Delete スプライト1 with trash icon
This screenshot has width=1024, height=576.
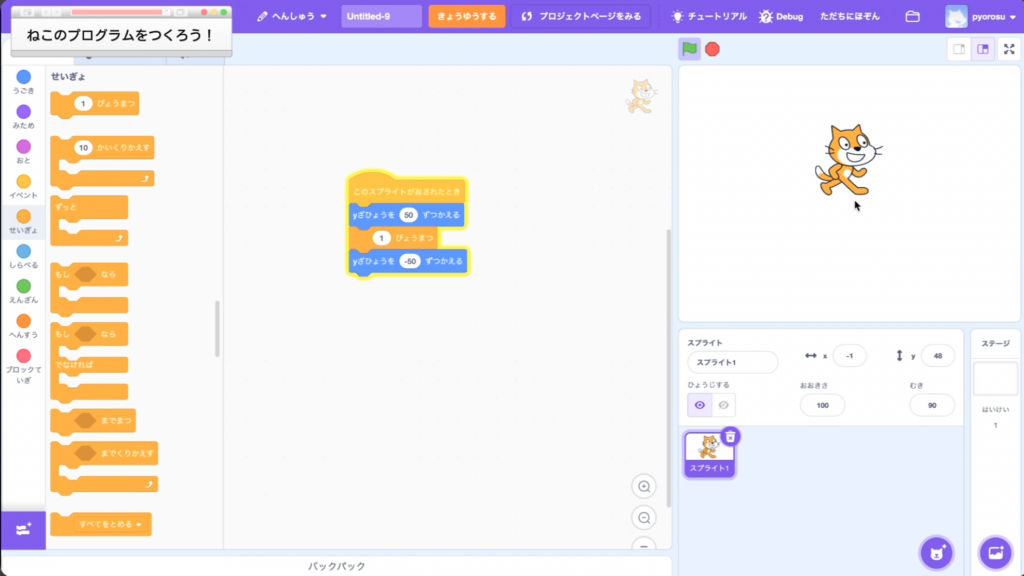click(x=730, y=436)
